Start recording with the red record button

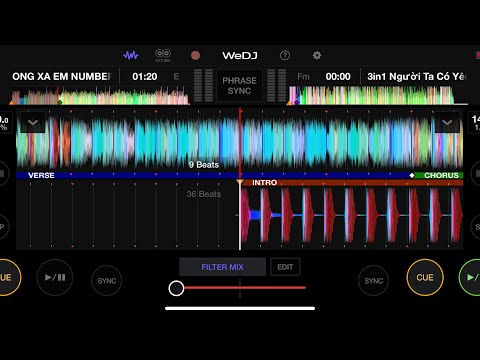tap(196, 55)
